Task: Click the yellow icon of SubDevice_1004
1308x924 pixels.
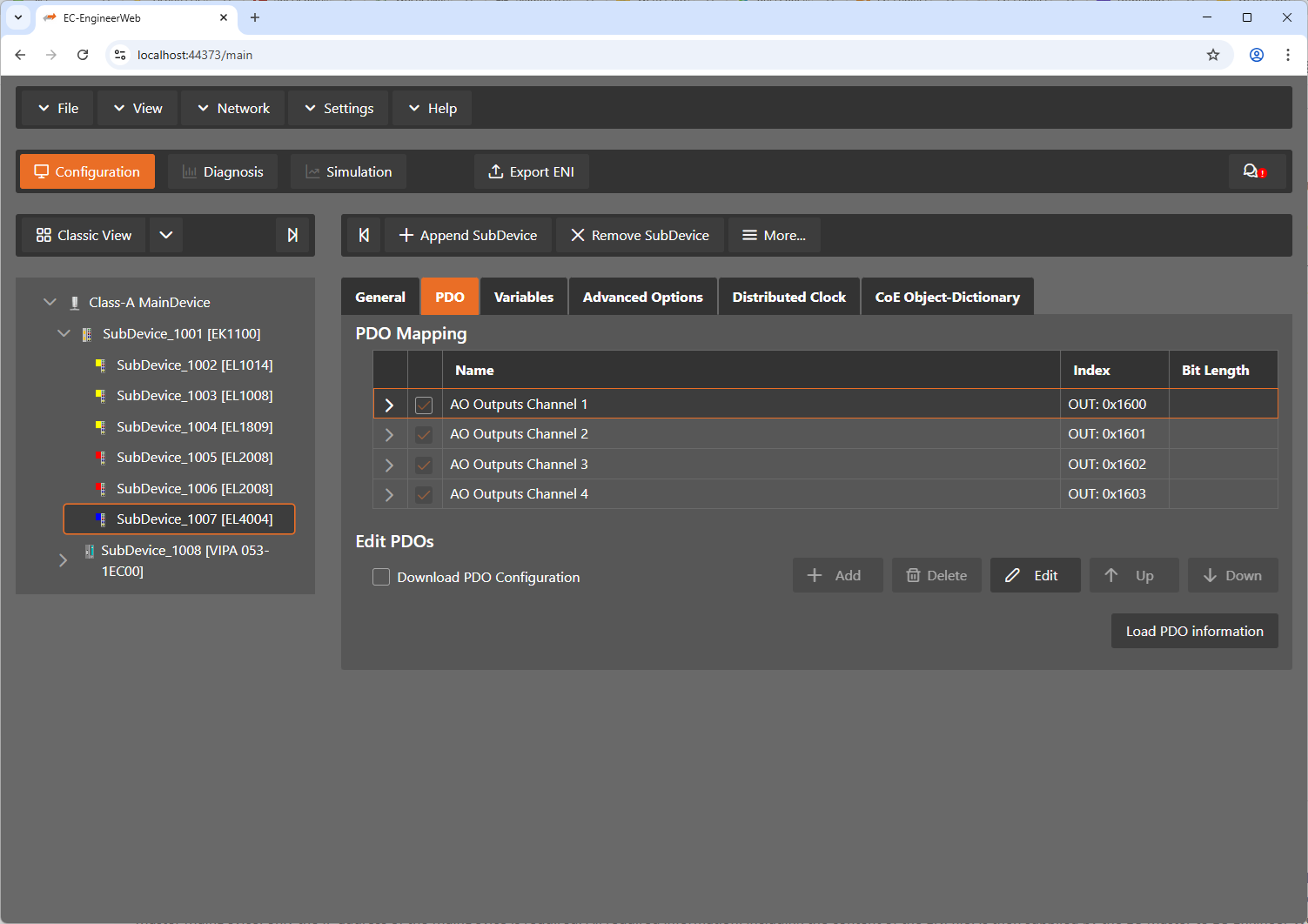Action: click(x=101, y=427)
